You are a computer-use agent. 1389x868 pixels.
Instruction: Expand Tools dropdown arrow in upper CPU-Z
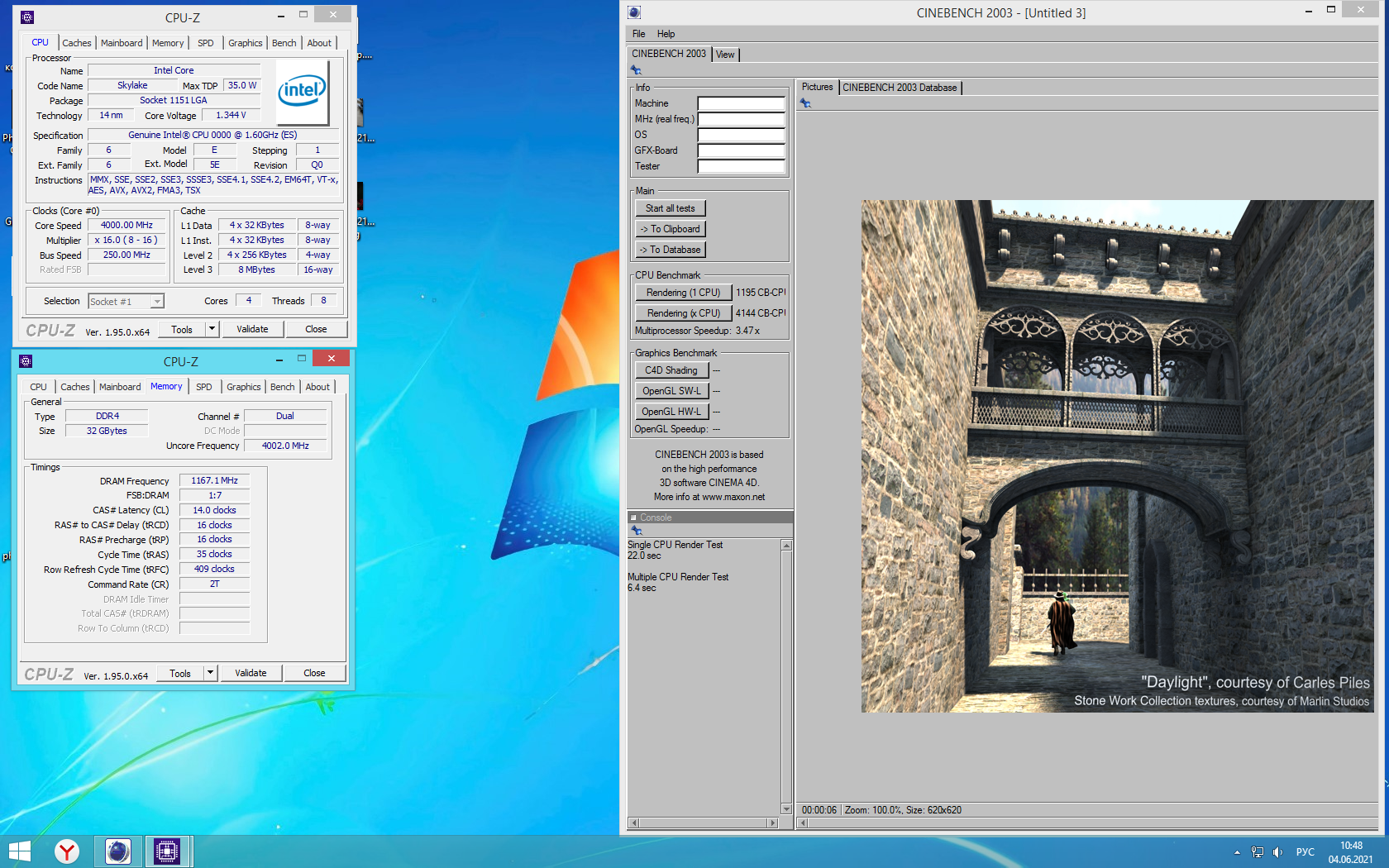point(212,329)
